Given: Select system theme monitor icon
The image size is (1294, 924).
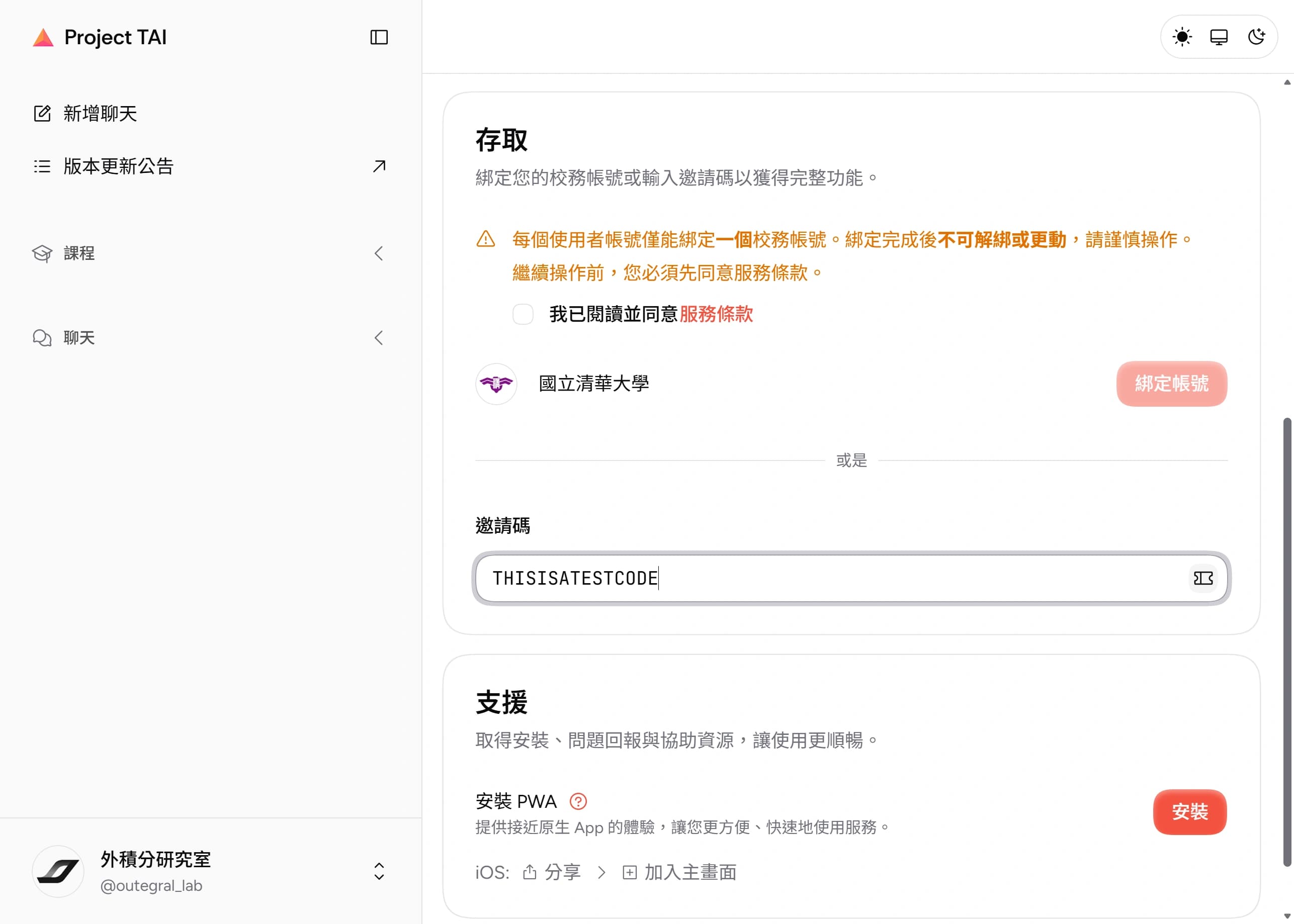Looking at the screenshot, I should pos(1219,37).
